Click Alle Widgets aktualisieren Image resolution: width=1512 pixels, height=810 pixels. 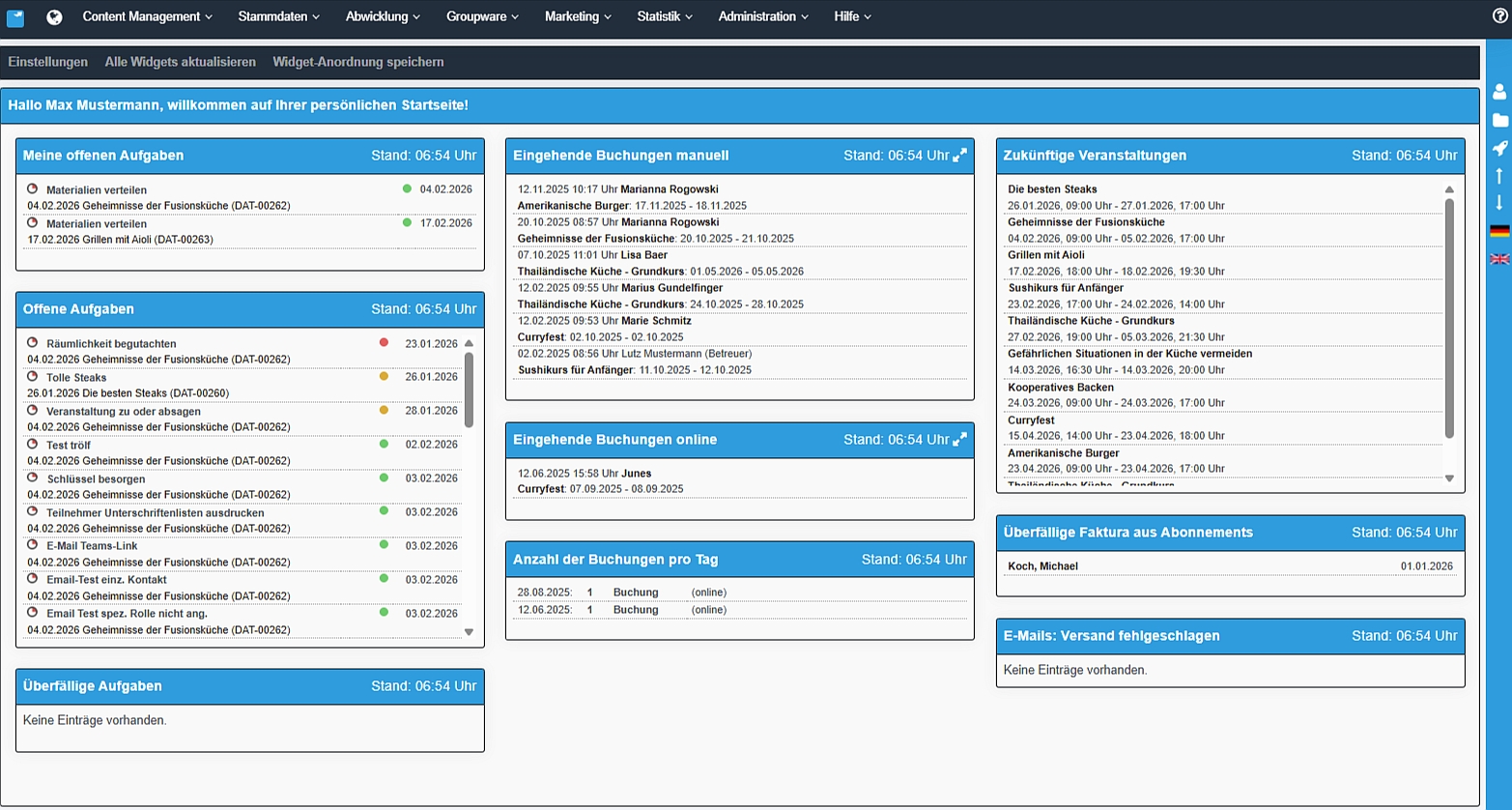[180, 62]
